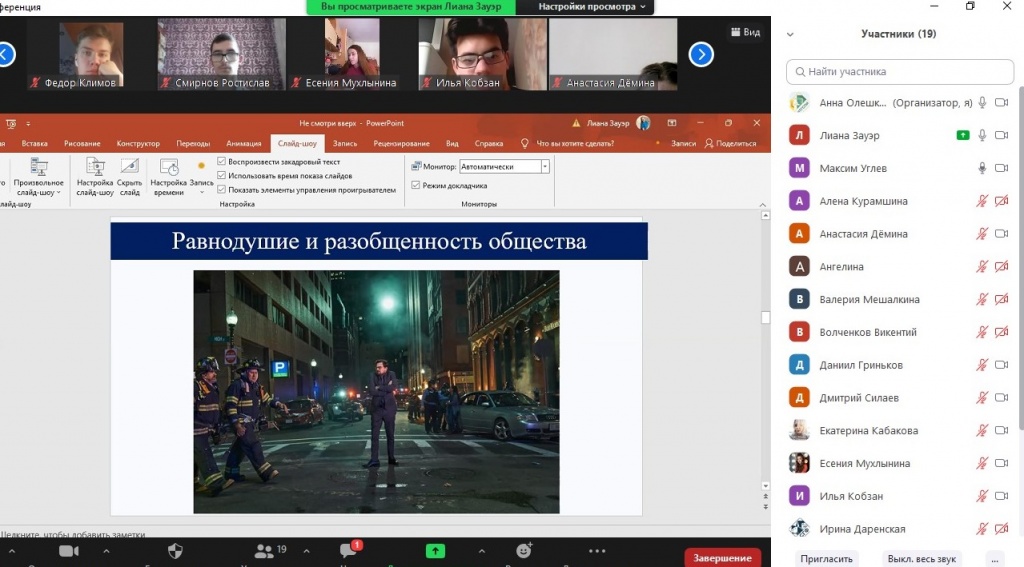Click the green share screen icon
The height and width of the screenshot is (567, 1024).
point(435,551)
